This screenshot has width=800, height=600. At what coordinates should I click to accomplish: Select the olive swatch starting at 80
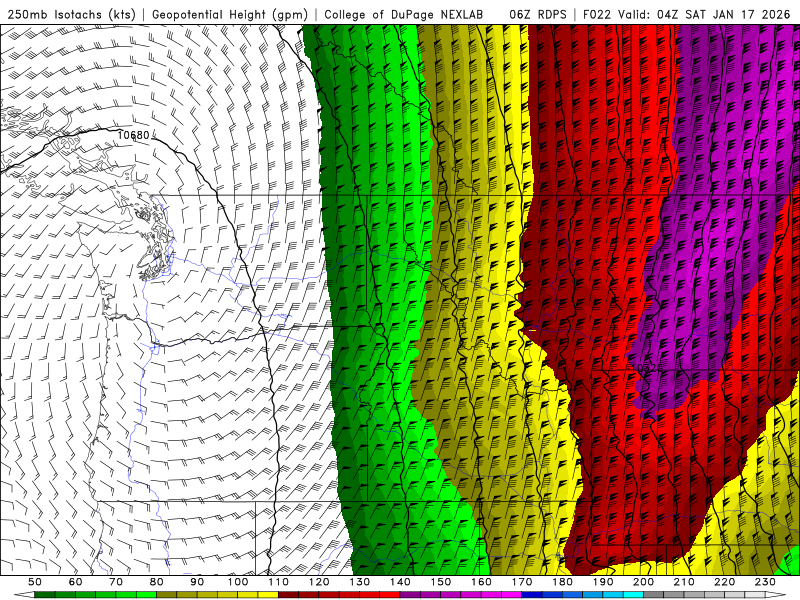[x=166, y=594]
